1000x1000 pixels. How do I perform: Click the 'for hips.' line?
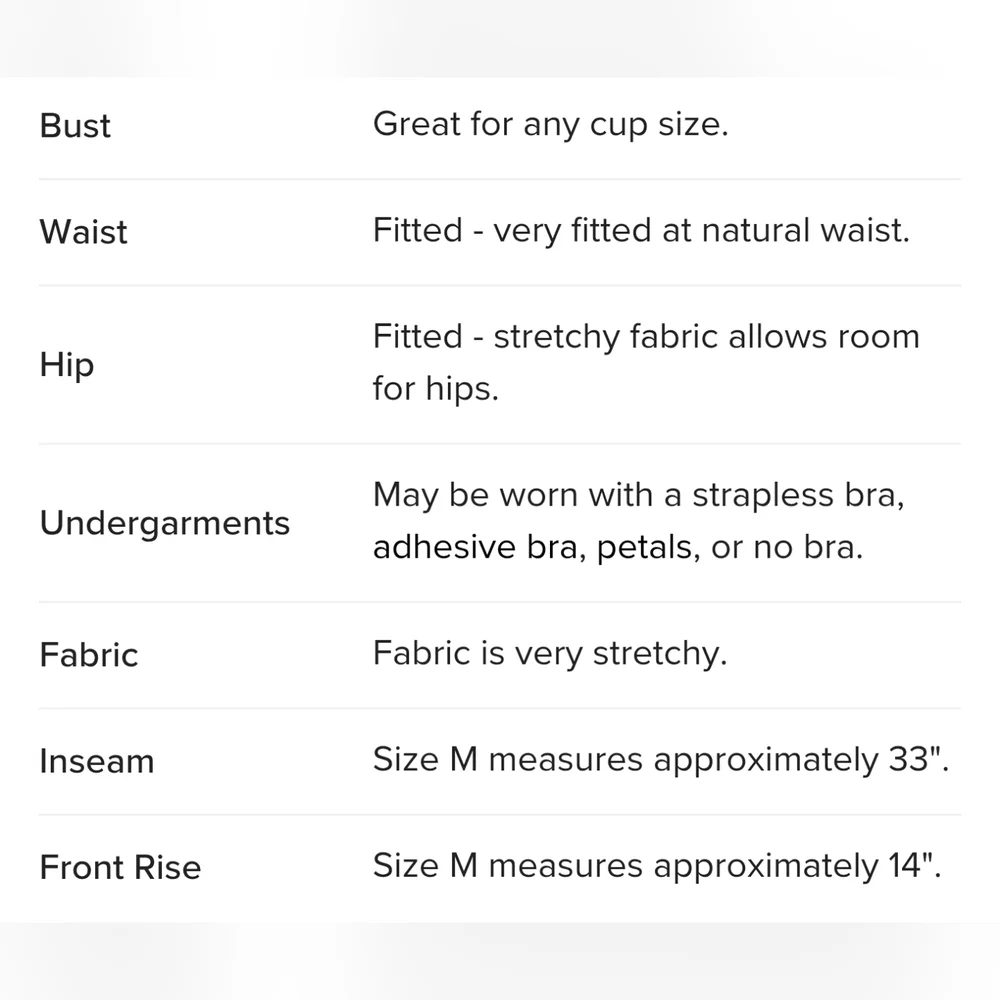click(x=436, y=388)
